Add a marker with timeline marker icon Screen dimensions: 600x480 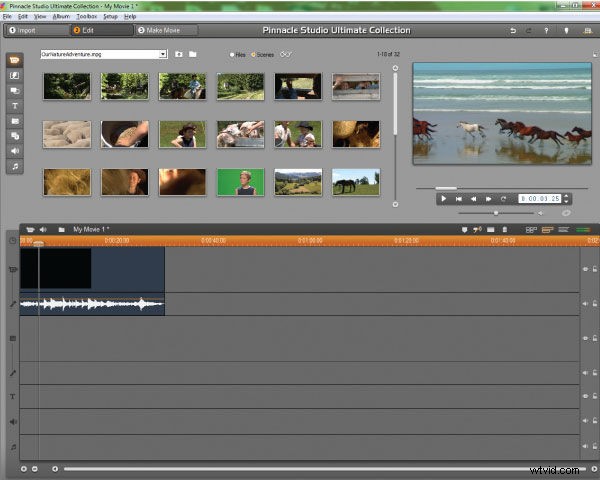(464, 230)
